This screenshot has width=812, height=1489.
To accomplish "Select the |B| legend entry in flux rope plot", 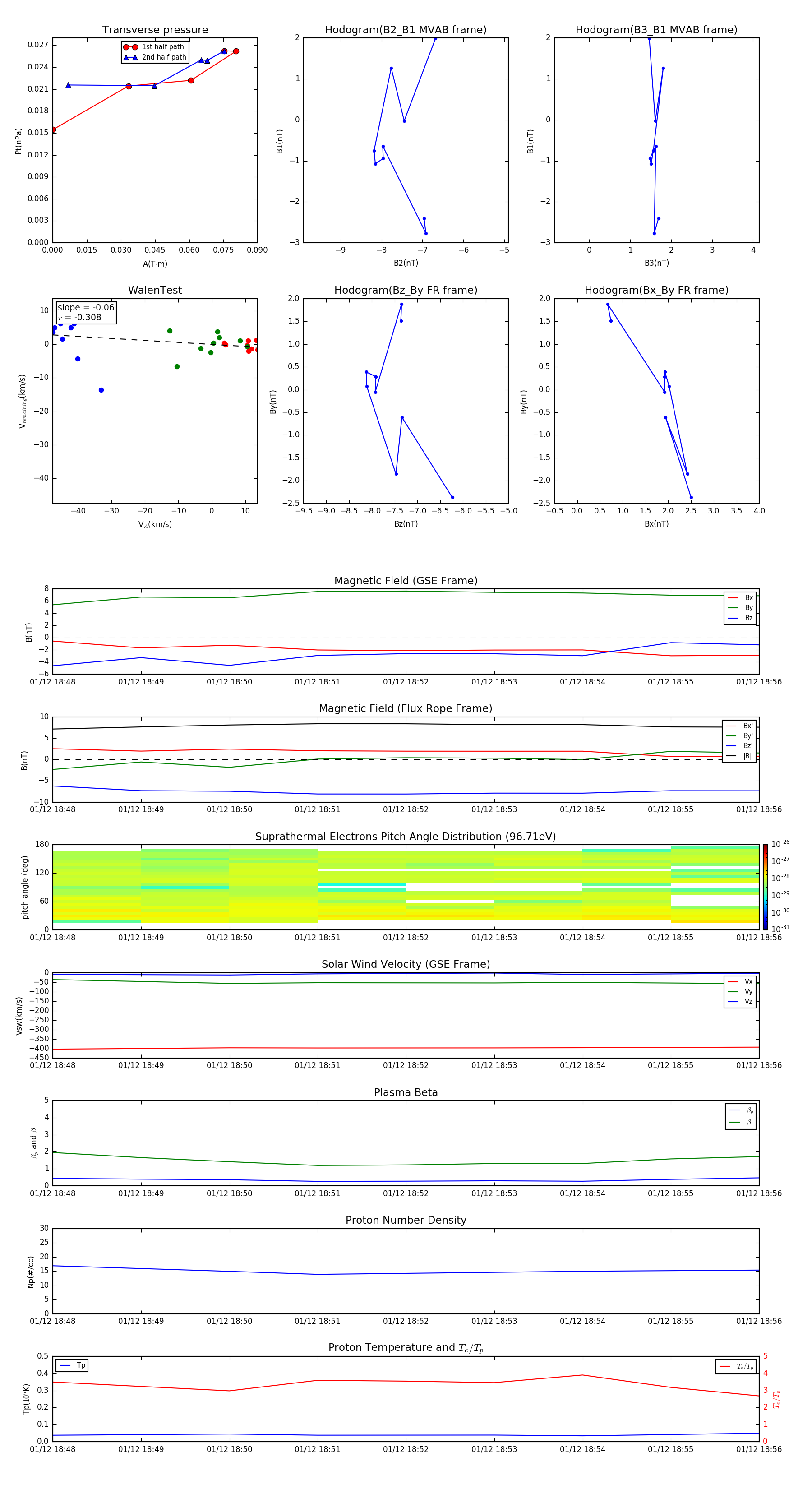I will coord(739,756).
